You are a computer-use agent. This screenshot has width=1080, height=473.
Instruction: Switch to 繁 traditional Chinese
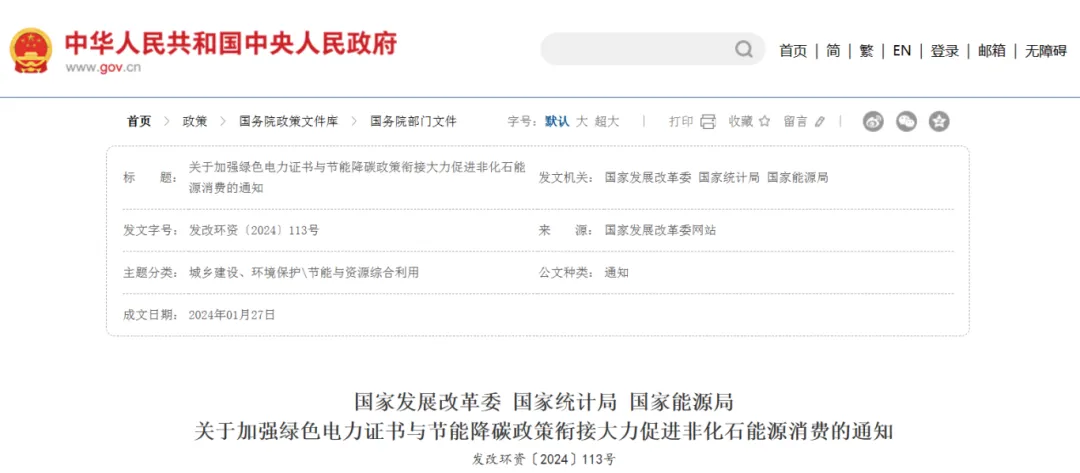(866, 51)
